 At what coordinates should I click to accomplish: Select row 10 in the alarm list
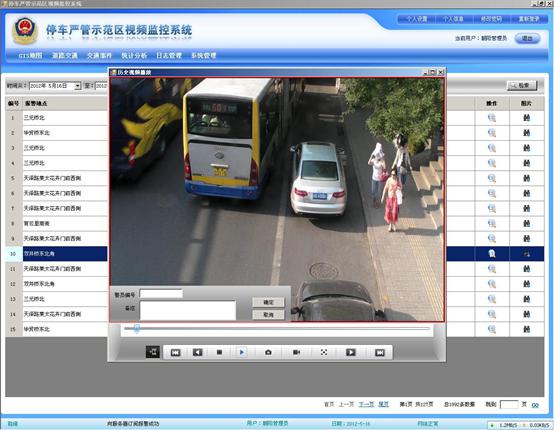[274, 254]
